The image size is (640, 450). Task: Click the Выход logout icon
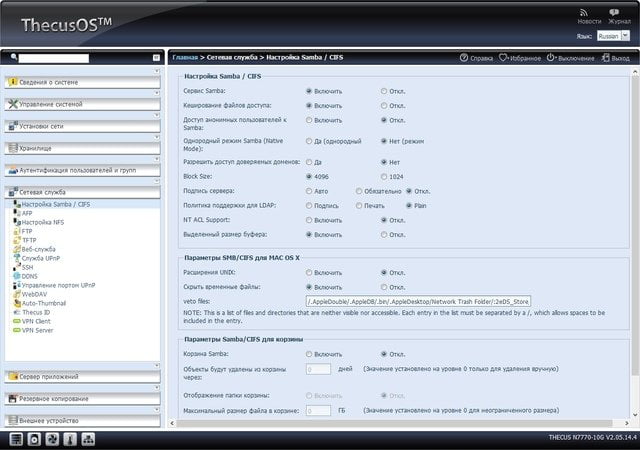(x=605, y=58)
